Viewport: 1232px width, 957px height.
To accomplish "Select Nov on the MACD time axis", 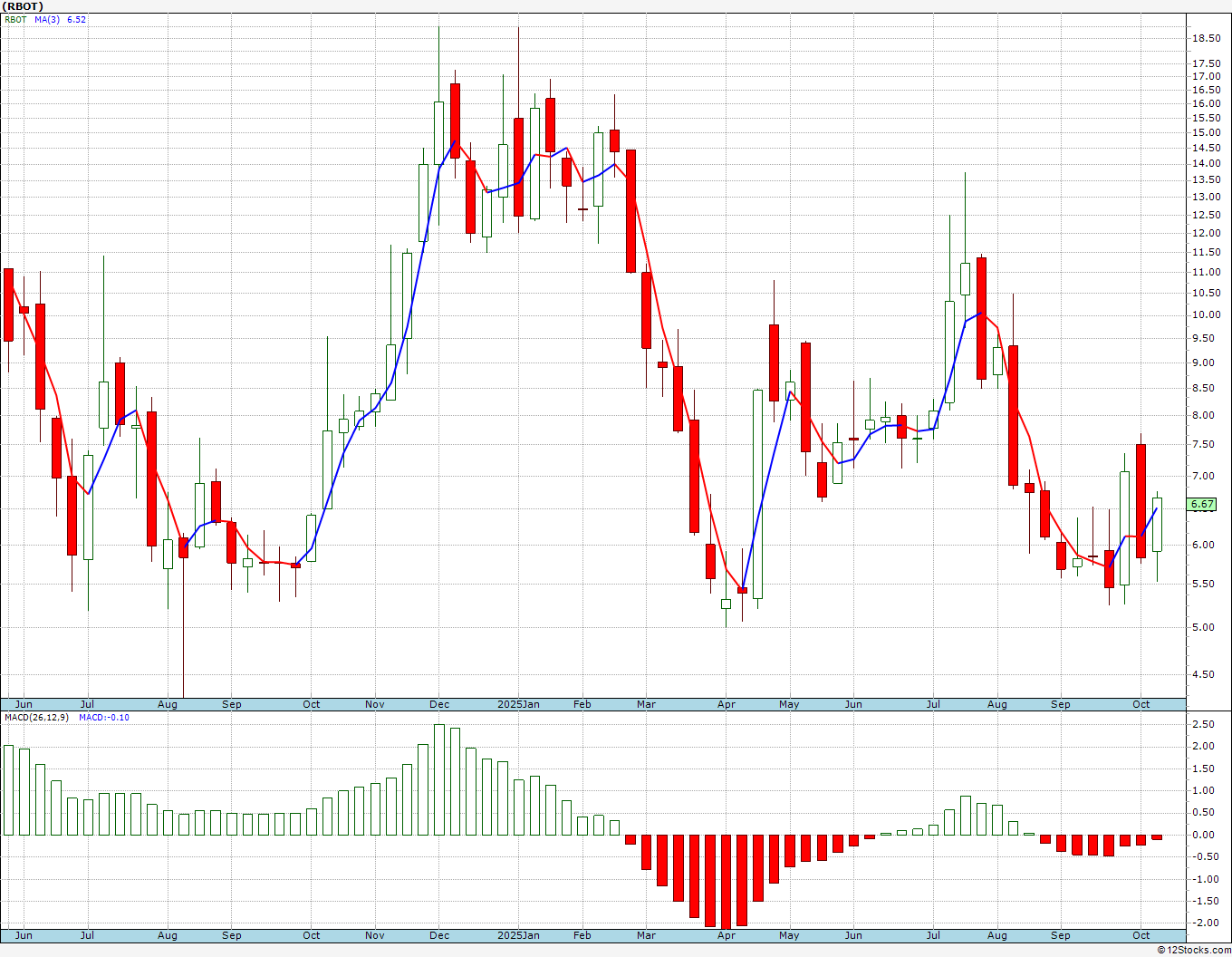I will (x=375, y=935).
